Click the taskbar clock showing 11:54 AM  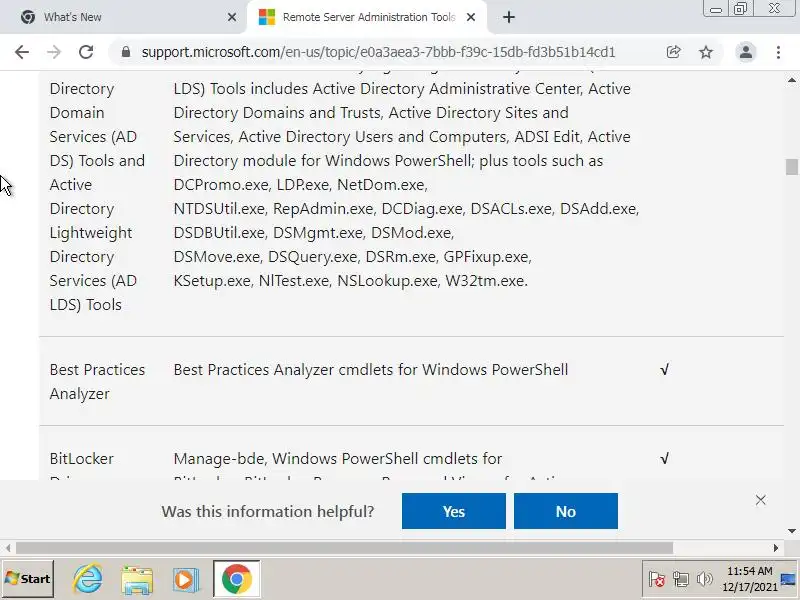(749, 571)
